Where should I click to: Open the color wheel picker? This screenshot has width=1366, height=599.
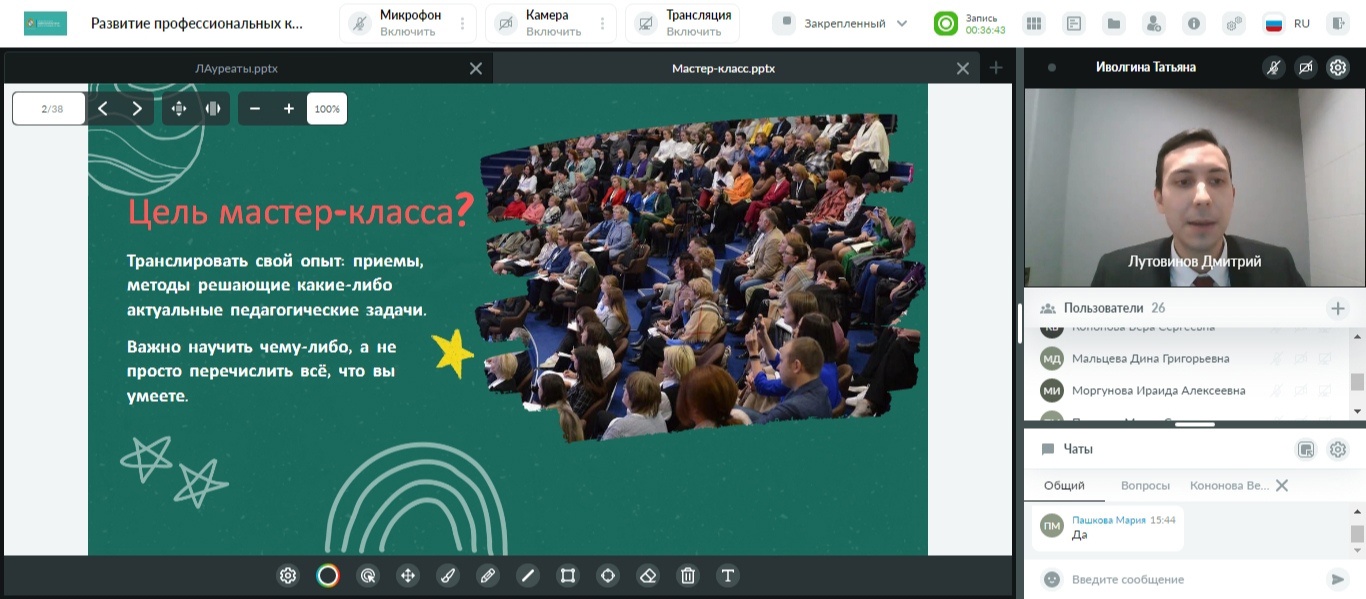coord(328,575)
